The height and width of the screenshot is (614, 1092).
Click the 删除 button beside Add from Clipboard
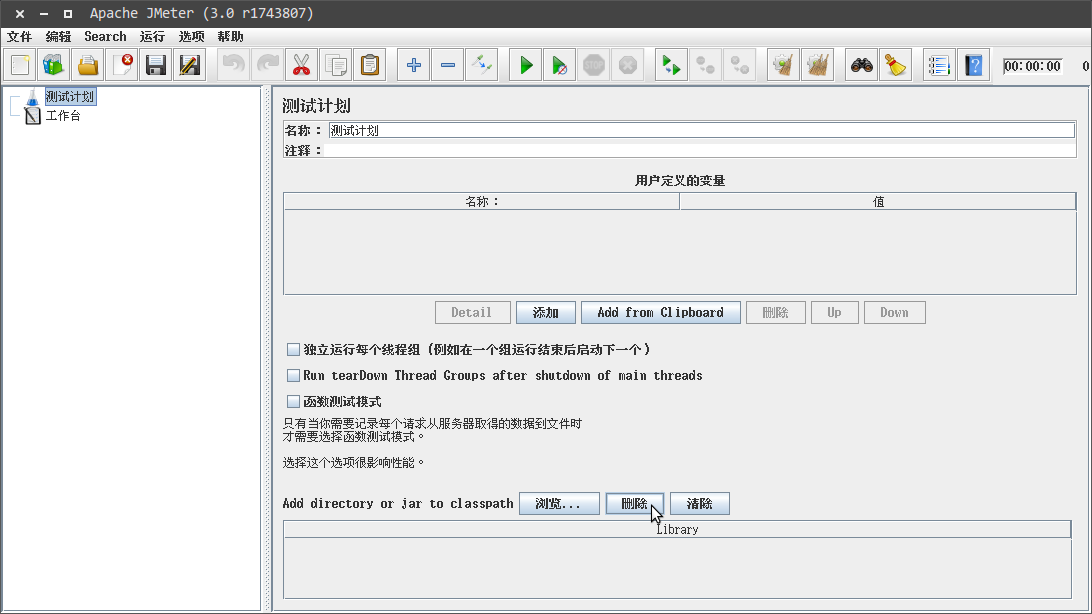(x=775, y=313)
